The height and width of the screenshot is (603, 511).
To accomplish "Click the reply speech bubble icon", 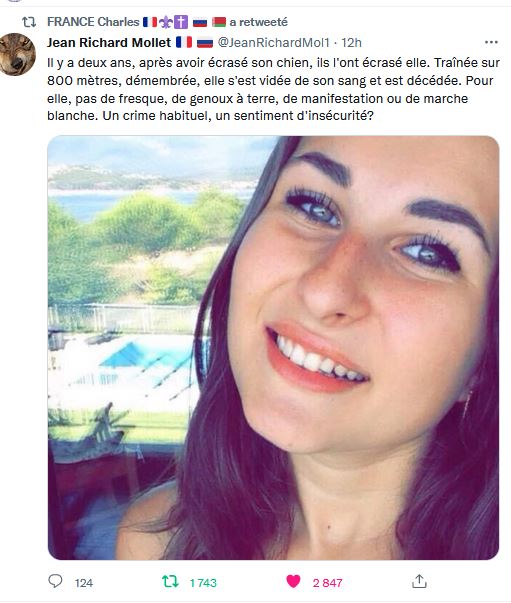I will pyautogui.click(x=55, y=581).
